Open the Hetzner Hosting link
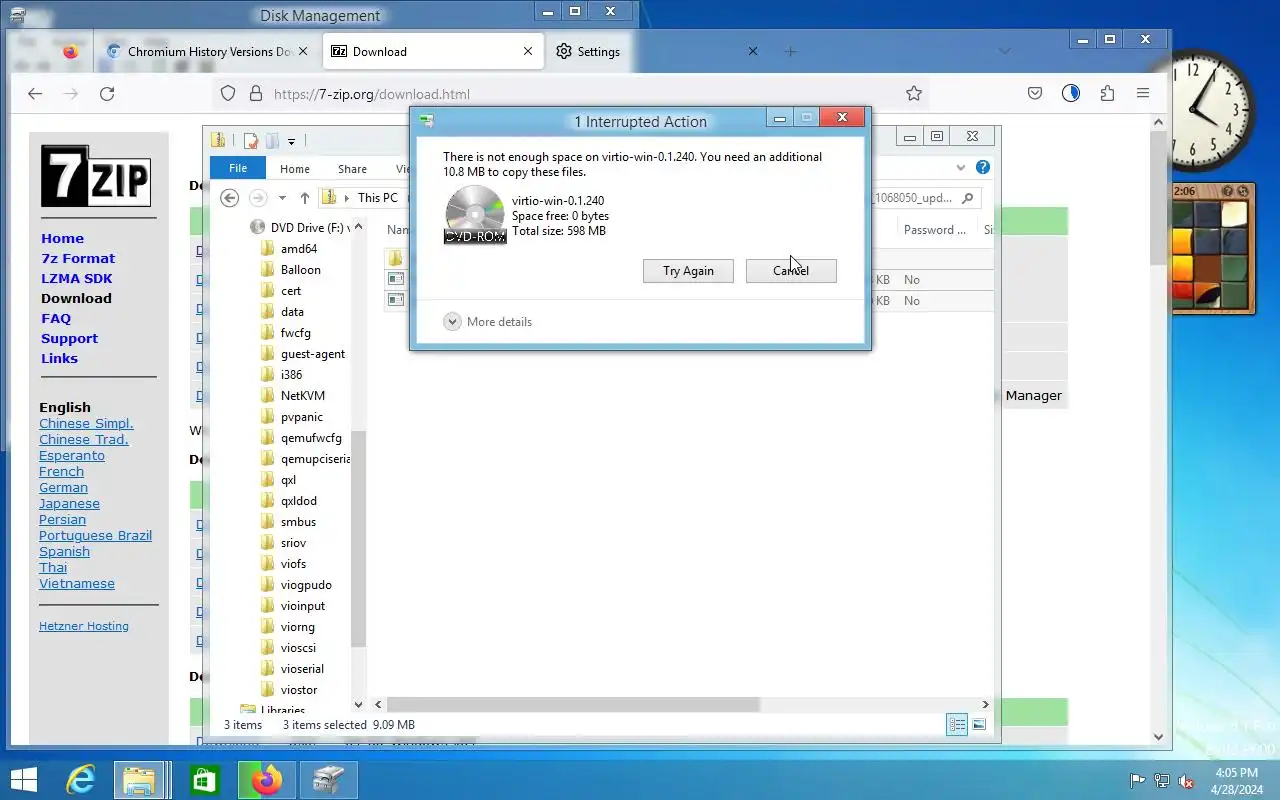The image size is (1280, 800). coord(84,627)
